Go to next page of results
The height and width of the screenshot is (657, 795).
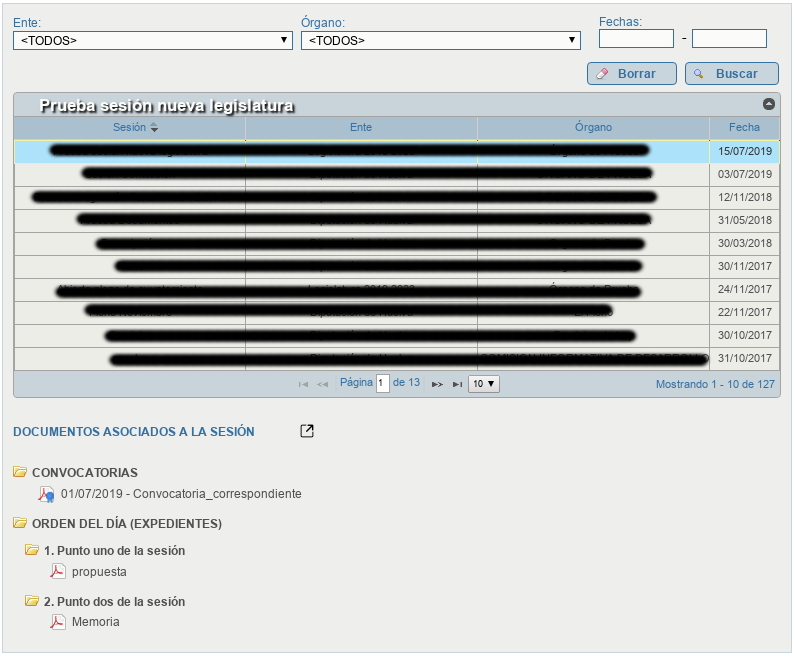click(437, 384)
